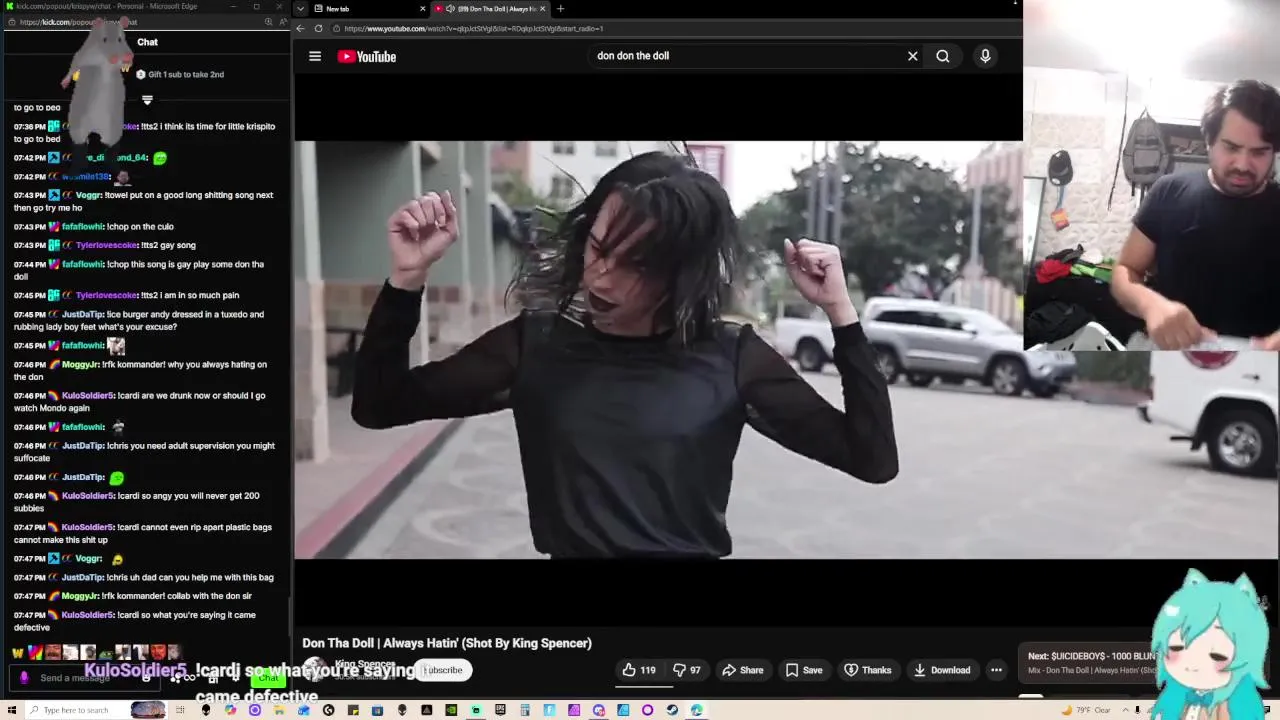Show hidden system tray icons
This screenshot has width=1280, height=720.
(1127, 710)
